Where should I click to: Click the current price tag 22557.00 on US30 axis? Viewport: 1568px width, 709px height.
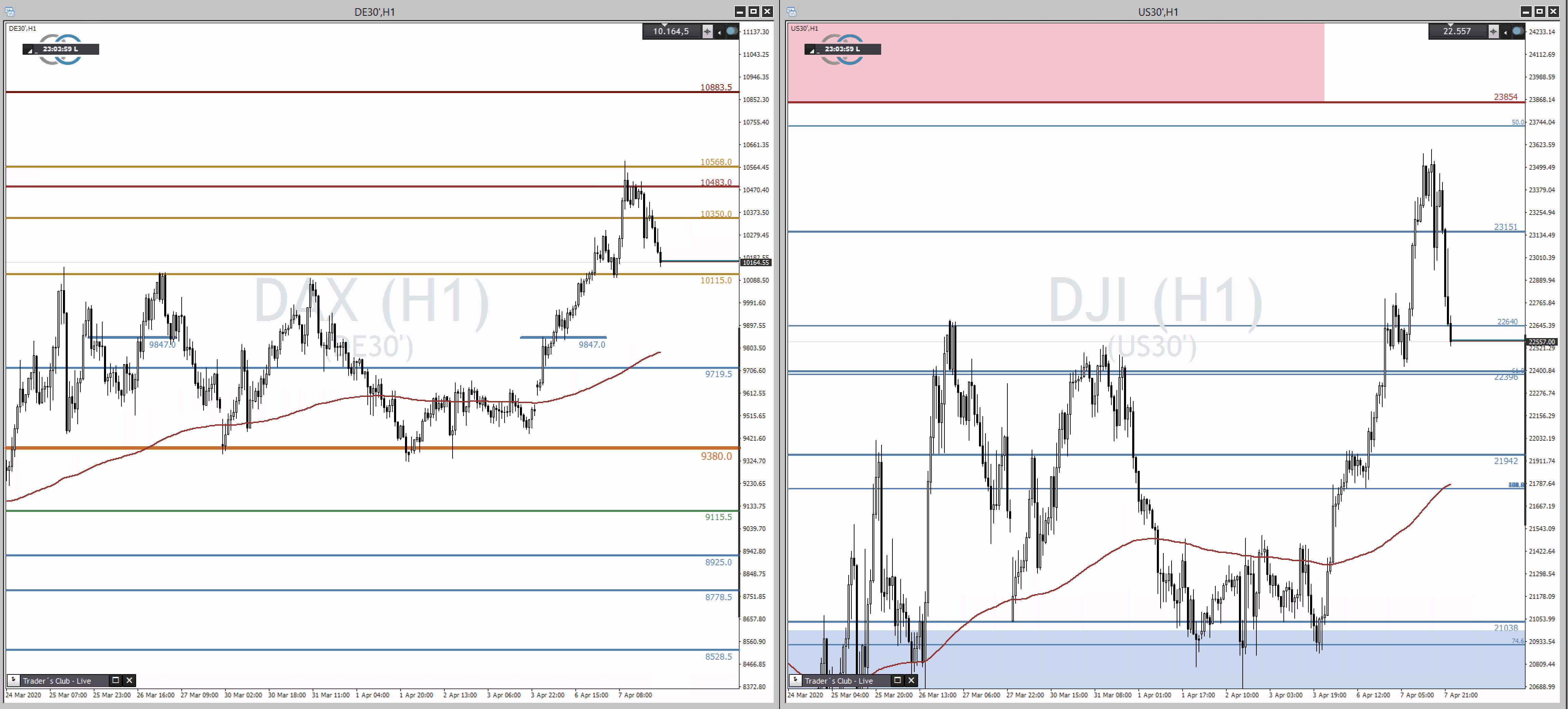click(1541, 342)
